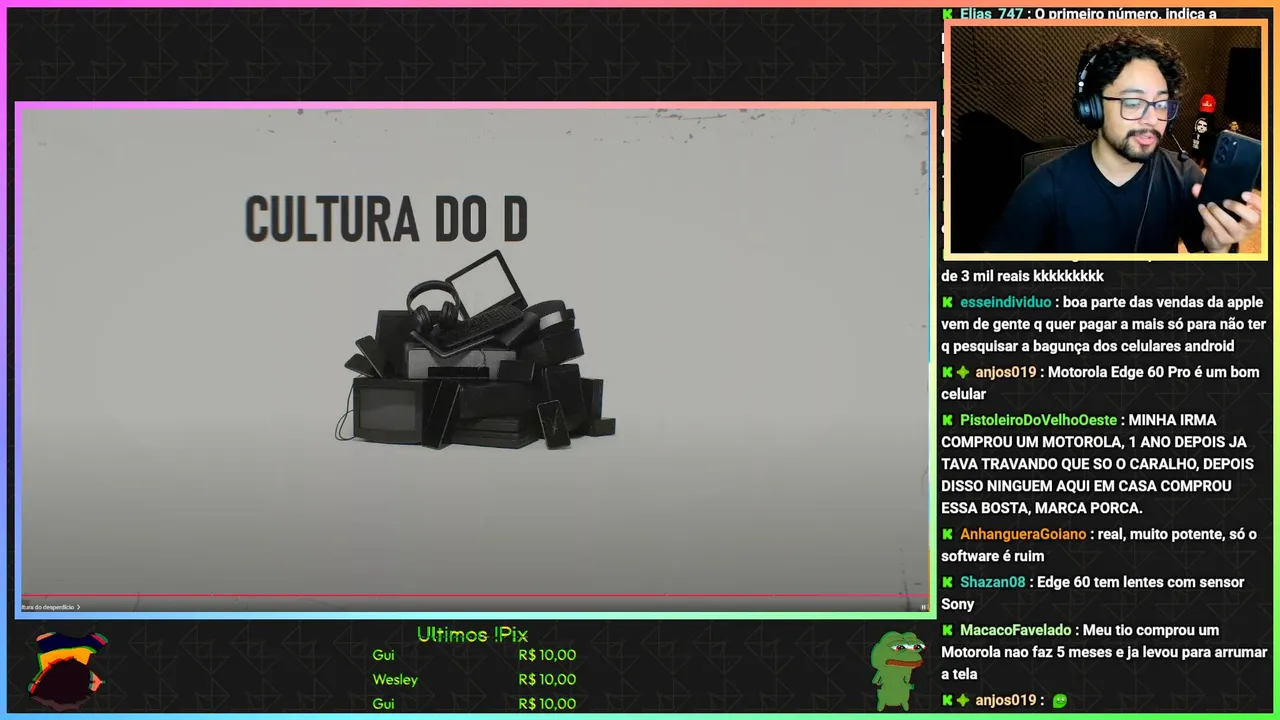Click the R$ 10,00 amount in Wesley's row
1280x720 pixels.
(x=547, y=679)
